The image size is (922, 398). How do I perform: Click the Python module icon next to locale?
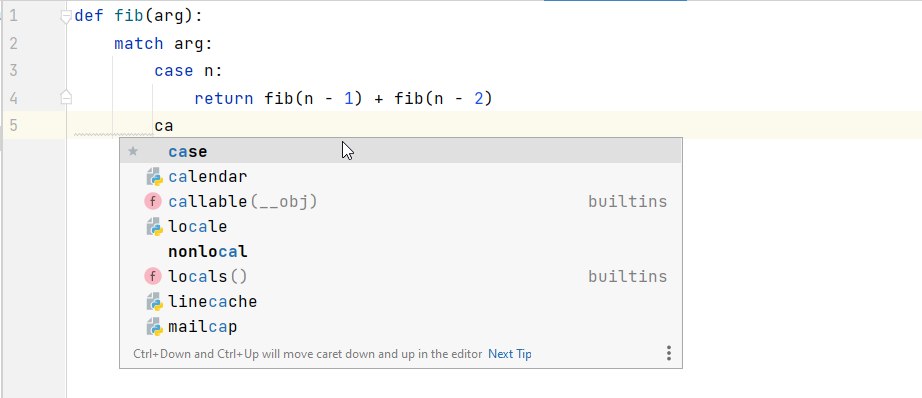pos(153,227)
